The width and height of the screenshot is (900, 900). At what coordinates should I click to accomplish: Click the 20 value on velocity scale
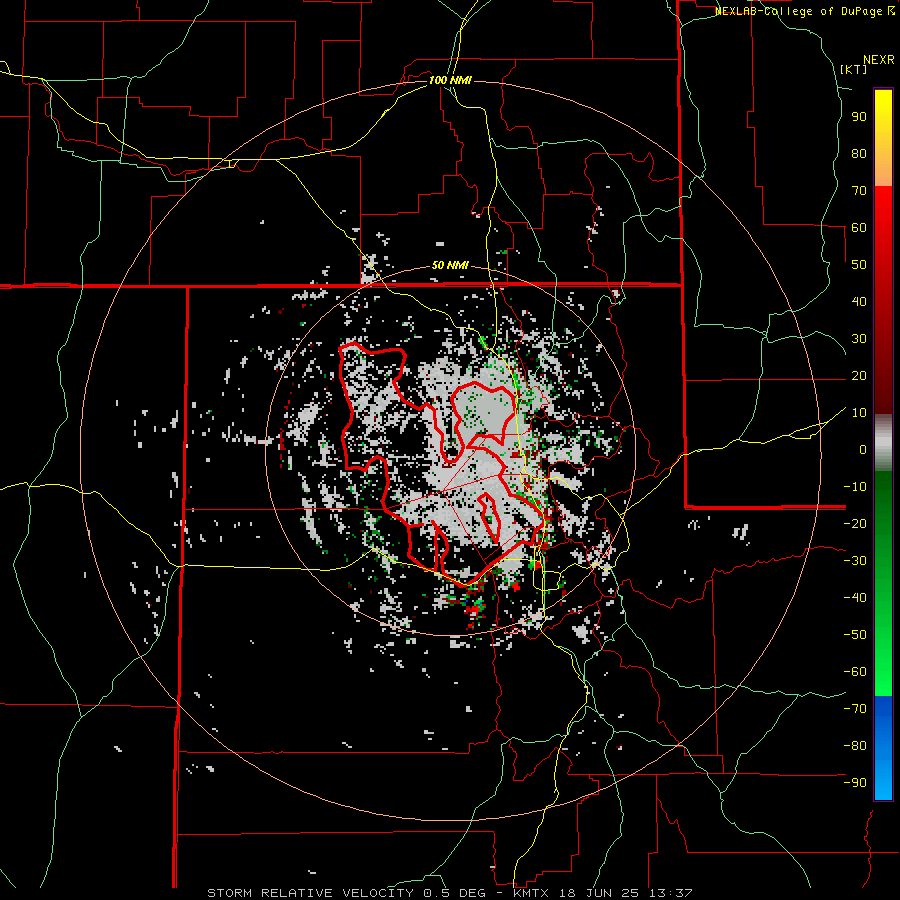point(859,376)
